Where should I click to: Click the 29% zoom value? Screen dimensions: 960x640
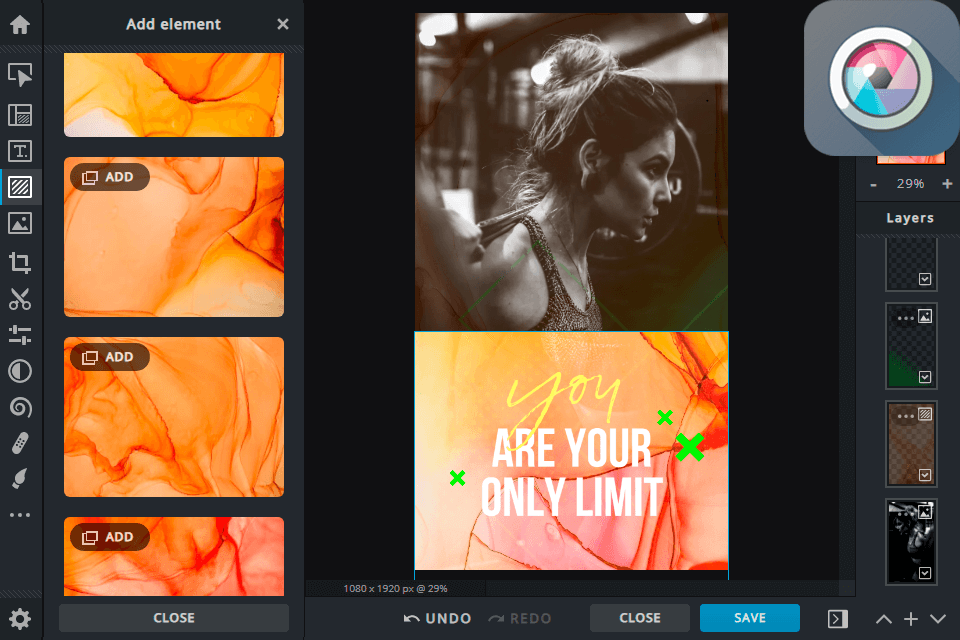[x=910, y=184]
